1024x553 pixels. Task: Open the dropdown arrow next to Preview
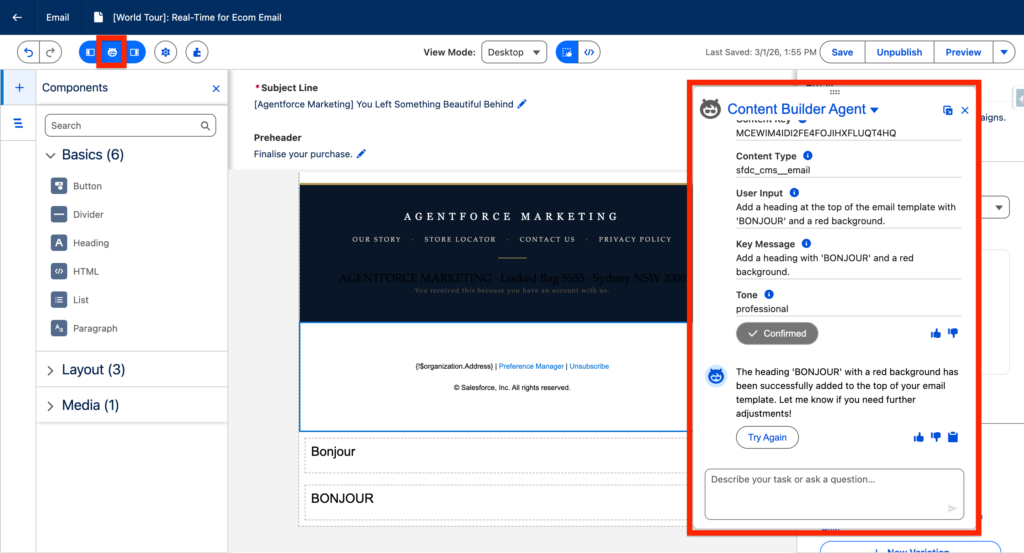point(1004,52)
